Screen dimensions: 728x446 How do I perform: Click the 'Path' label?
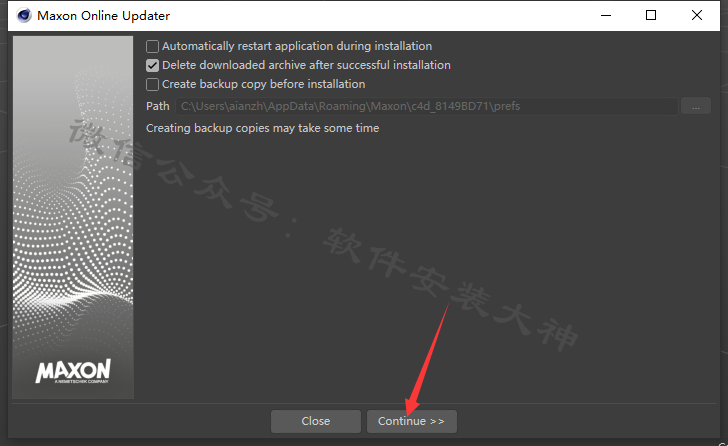[158, 106]
